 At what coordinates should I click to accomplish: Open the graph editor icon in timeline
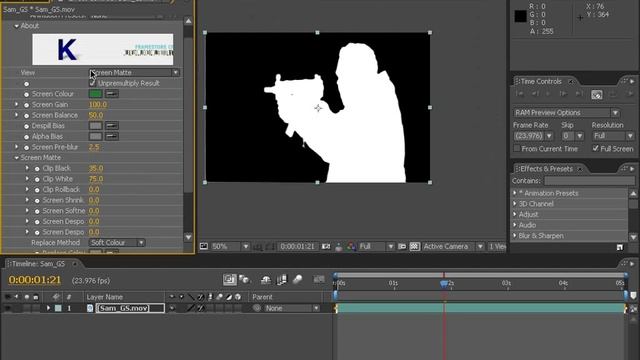coord(319,280)
